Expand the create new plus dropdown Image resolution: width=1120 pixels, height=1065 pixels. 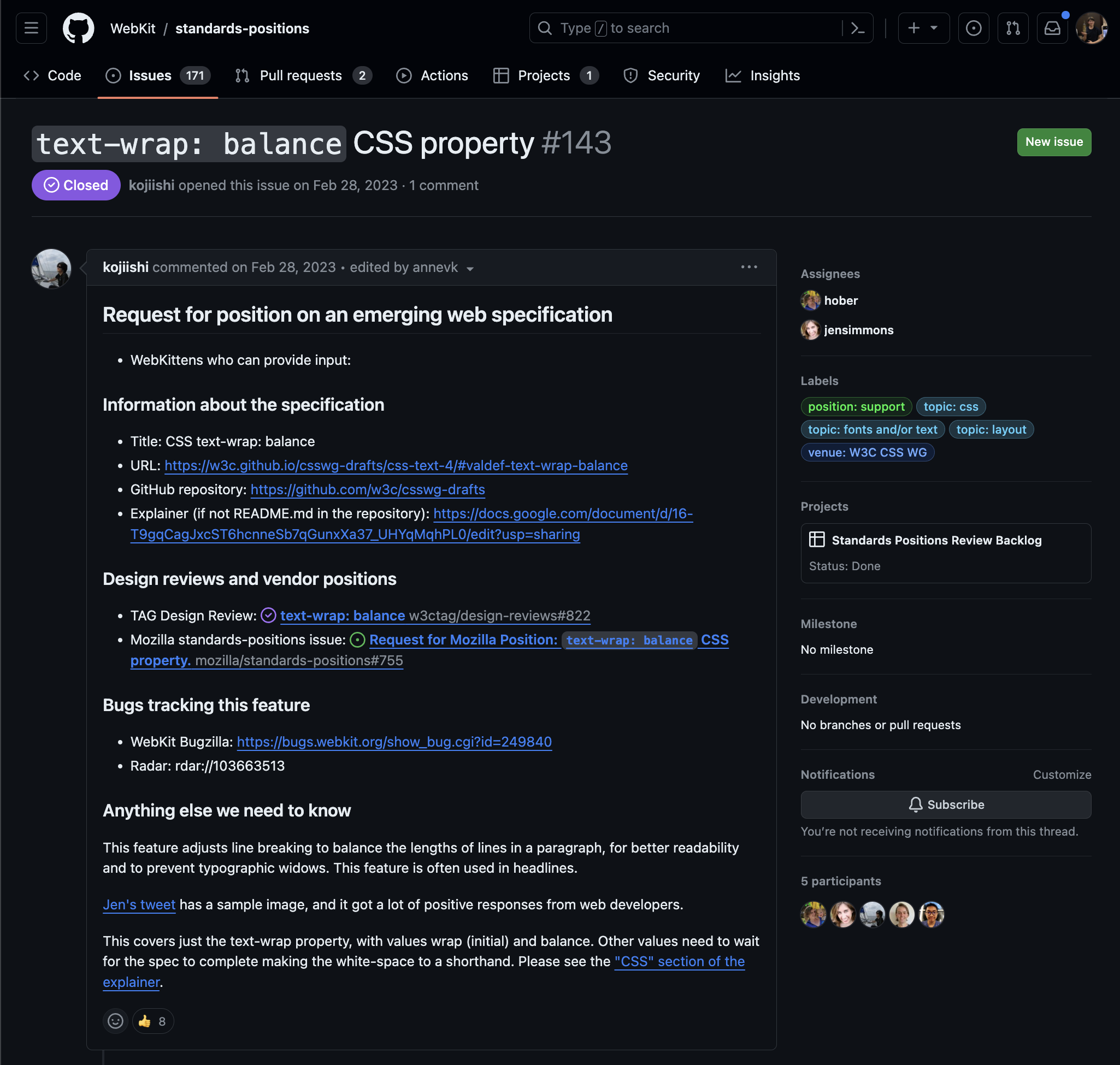pyautogui.click(x=923, y=28)
